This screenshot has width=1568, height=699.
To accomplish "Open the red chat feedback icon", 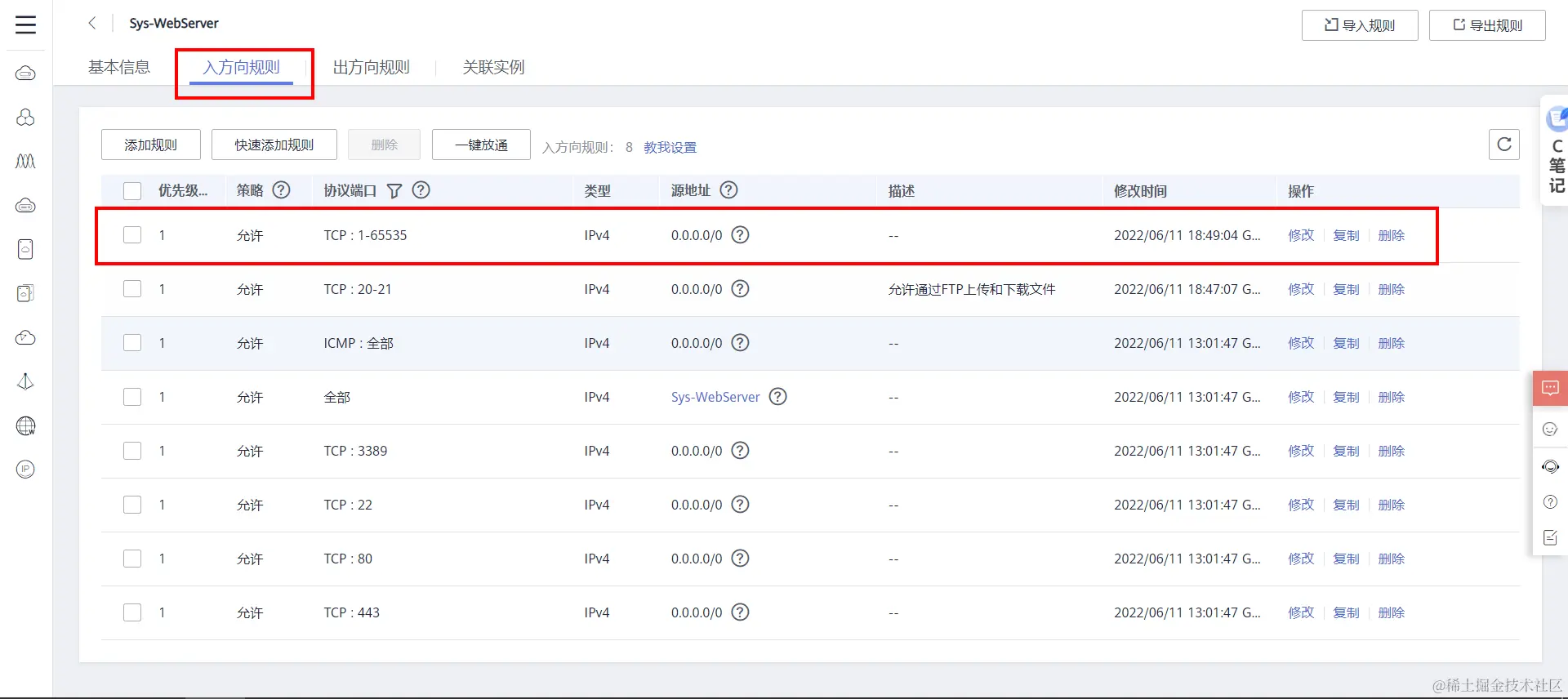I will pos(1550,388).
